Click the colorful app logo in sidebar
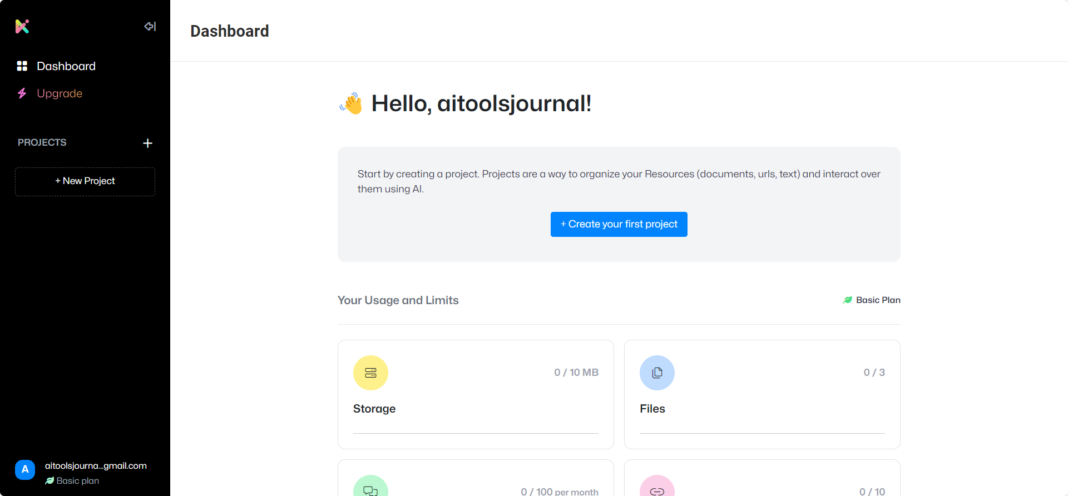 pos(22,27)
